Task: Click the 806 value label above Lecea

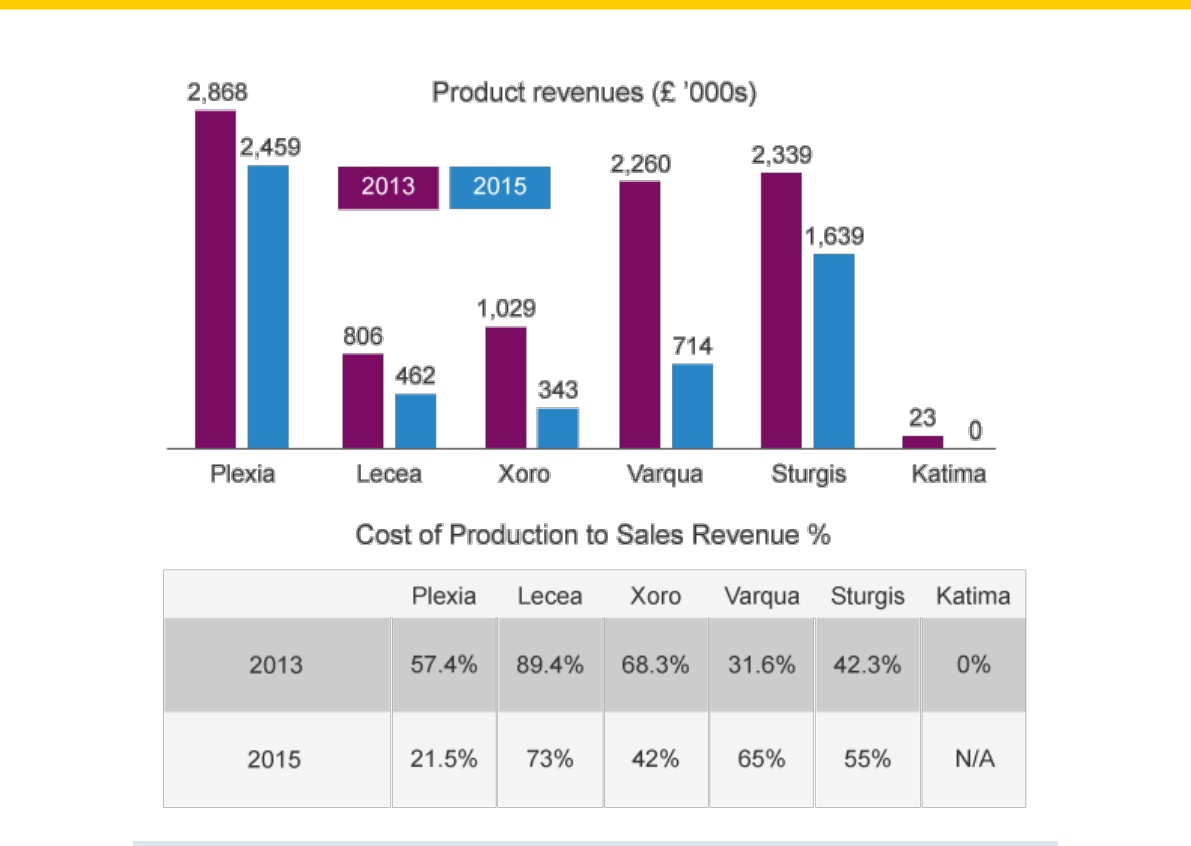Action: click(363, 336)
